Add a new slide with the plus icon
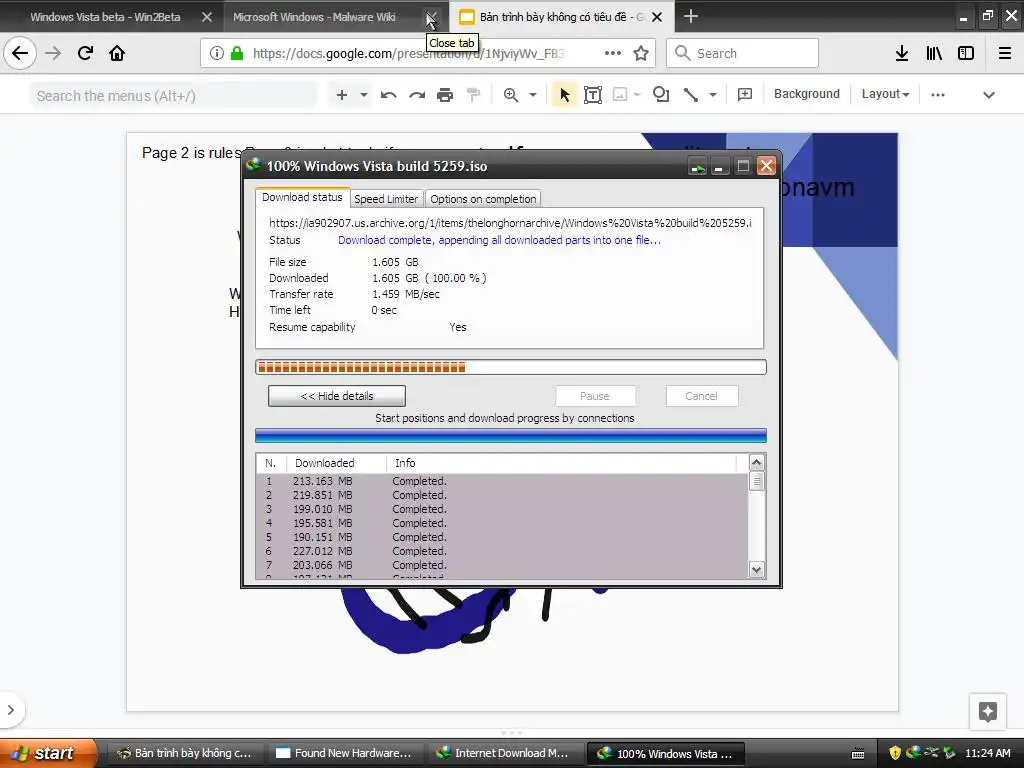Image resolution: width=1024 pixels, height=768 pixels. point(342,95)
